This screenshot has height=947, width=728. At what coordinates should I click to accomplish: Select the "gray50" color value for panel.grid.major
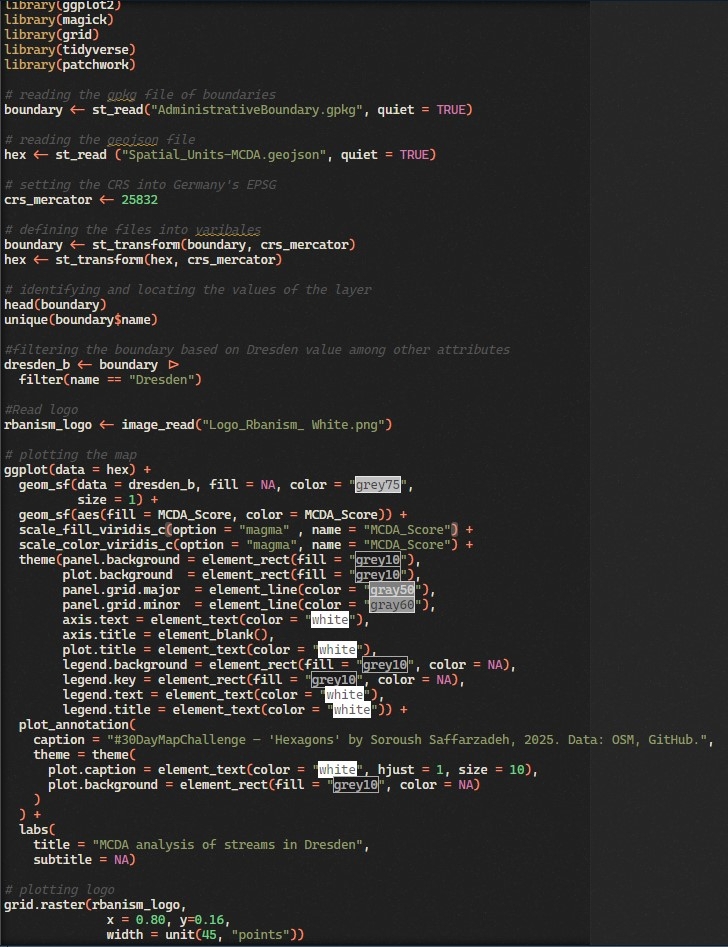point(392,590)
